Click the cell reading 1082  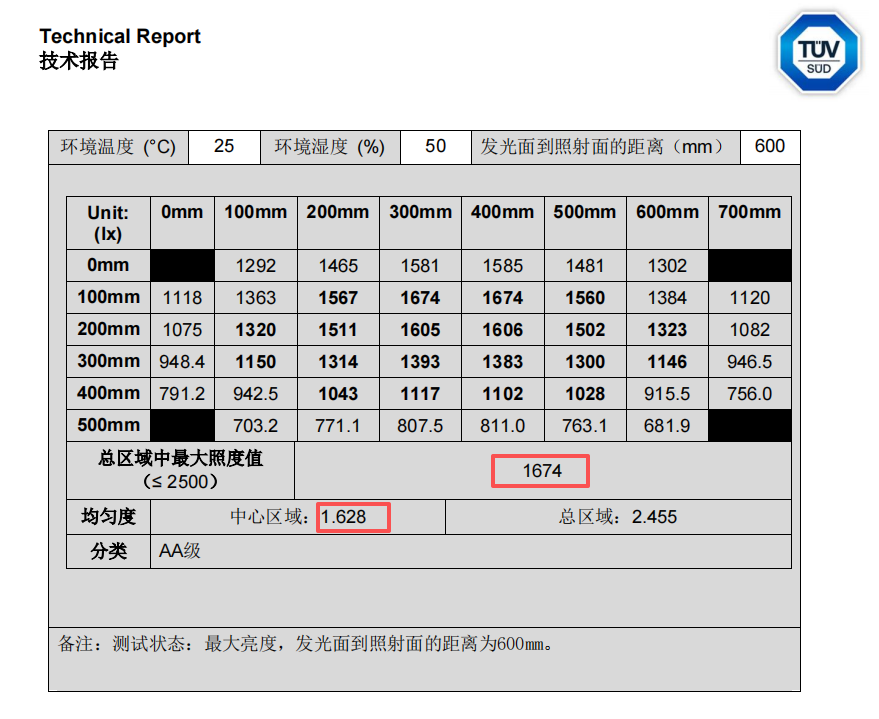tap(750, 330)
